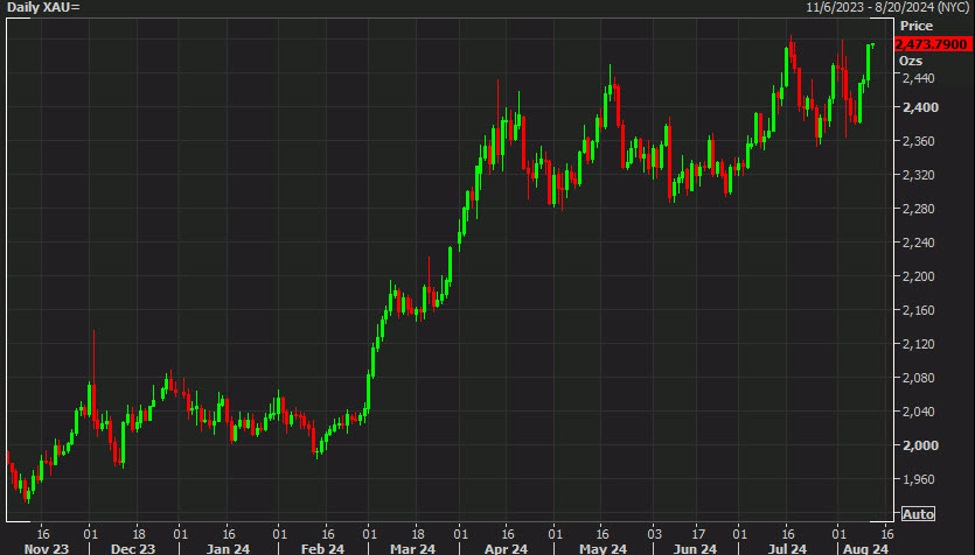Click the Mar 24 month label
975x555 pixels.
pyautogui.click(x=413, y=549)
